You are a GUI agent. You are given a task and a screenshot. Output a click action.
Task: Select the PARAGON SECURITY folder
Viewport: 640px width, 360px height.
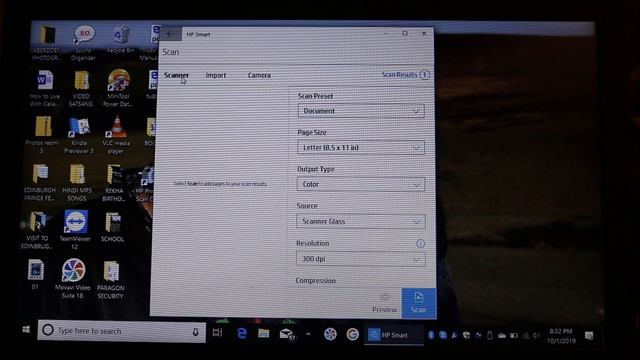pyautogui.click(x=111, y=280)
